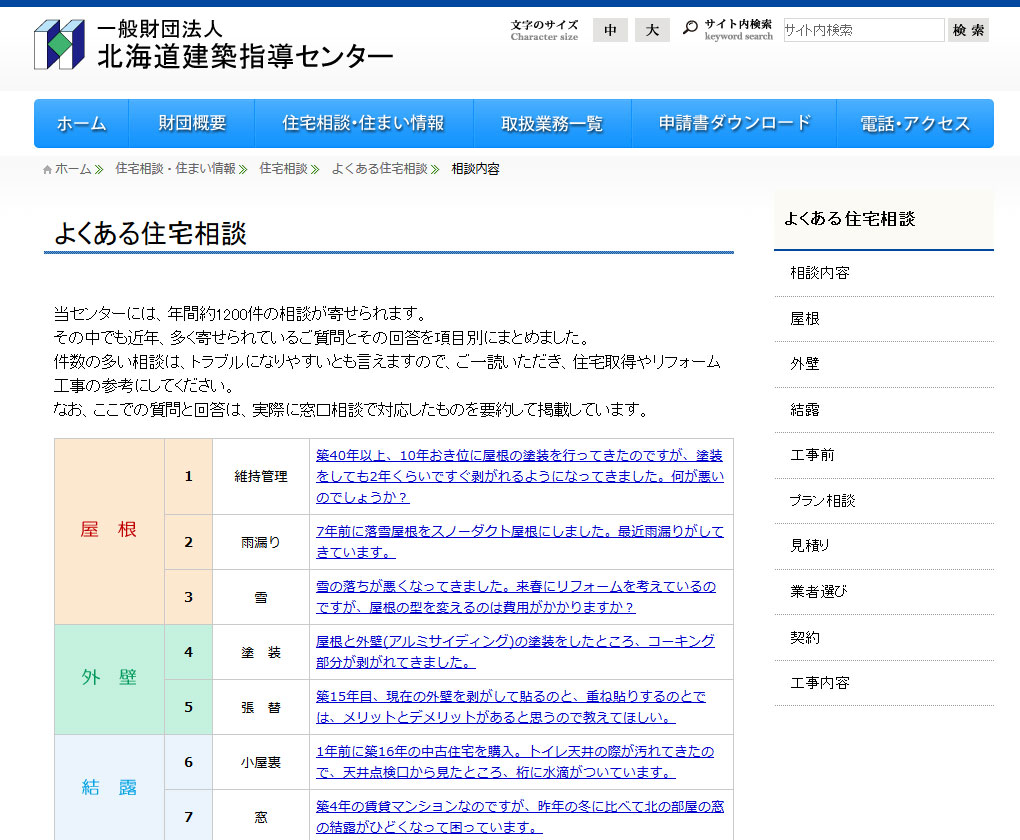Open the 申請書ダウンロード menu item

pos(734,124)
